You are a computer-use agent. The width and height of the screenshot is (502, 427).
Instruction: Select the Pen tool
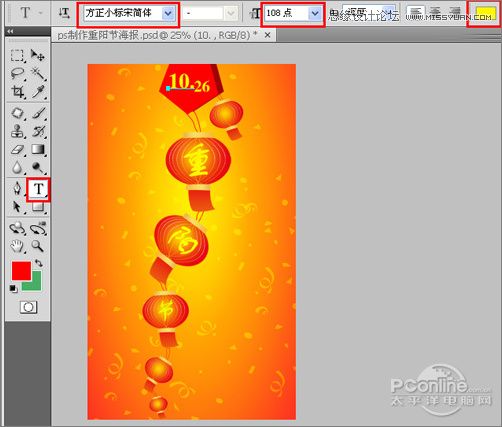(x=17, y=189)
